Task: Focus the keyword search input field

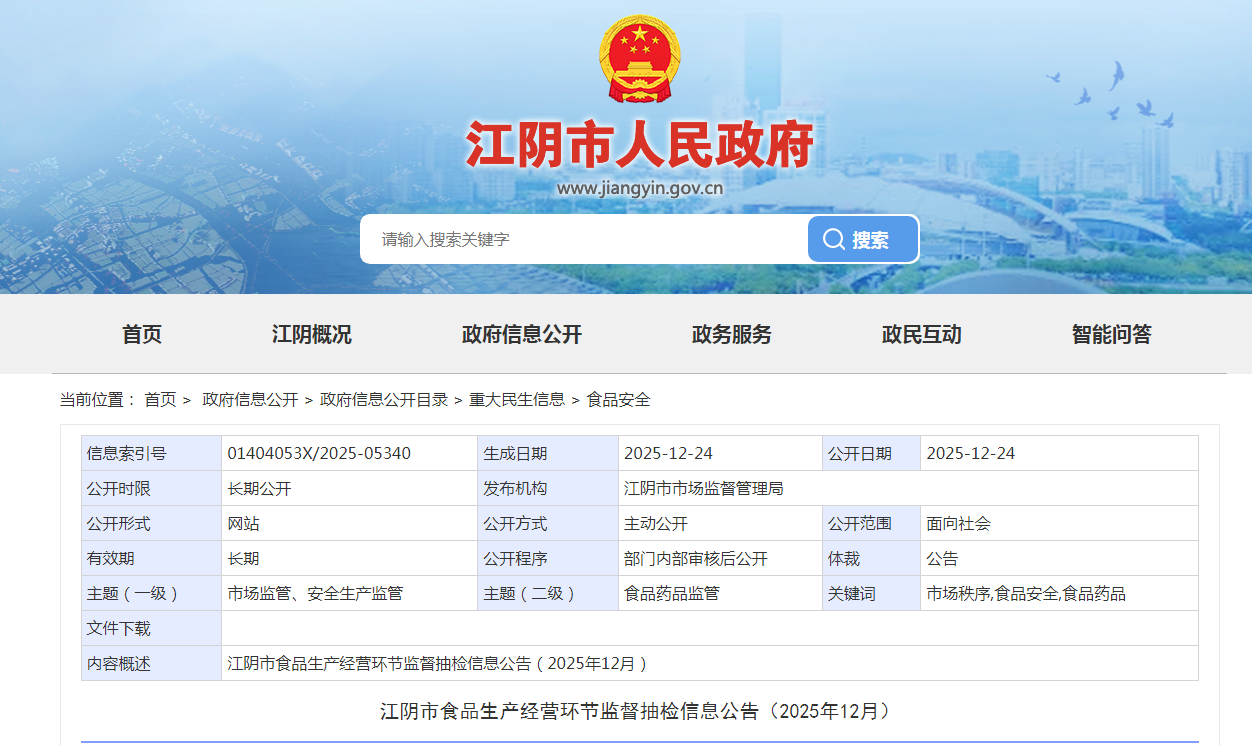Action: (585, 239)
